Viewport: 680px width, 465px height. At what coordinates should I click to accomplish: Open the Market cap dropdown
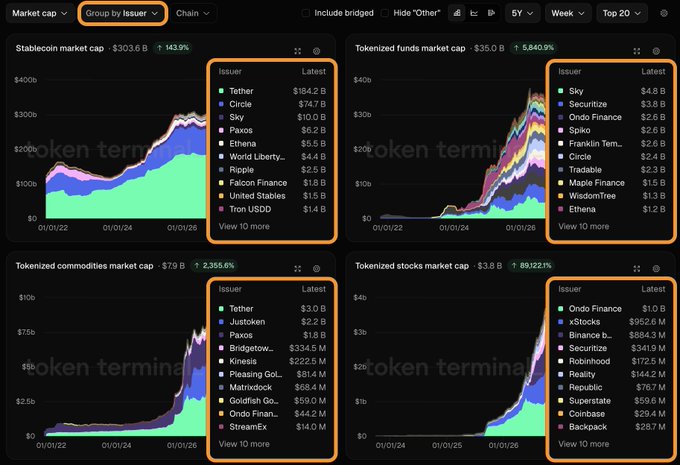click(39, 13)
